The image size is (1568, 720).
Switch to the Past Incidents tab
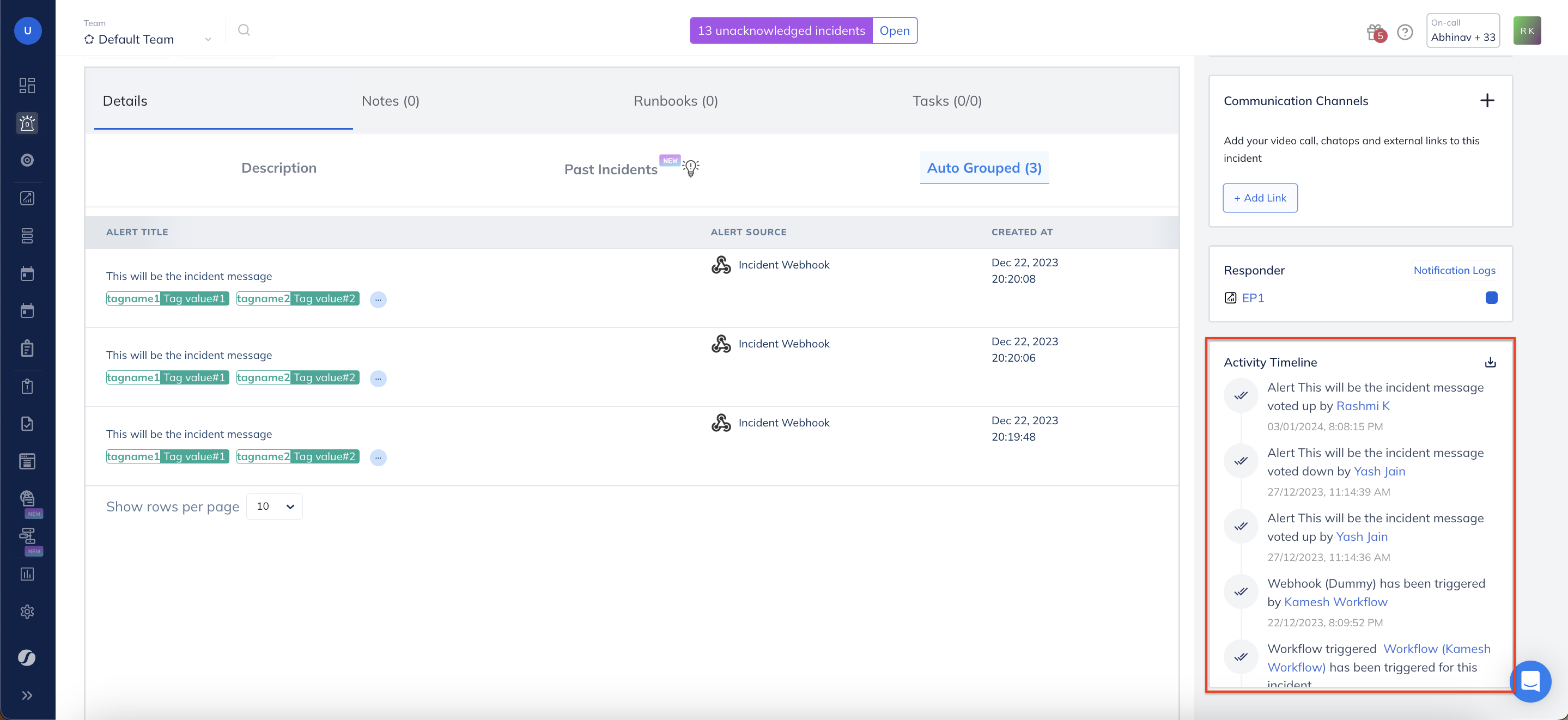coord(611,169)
